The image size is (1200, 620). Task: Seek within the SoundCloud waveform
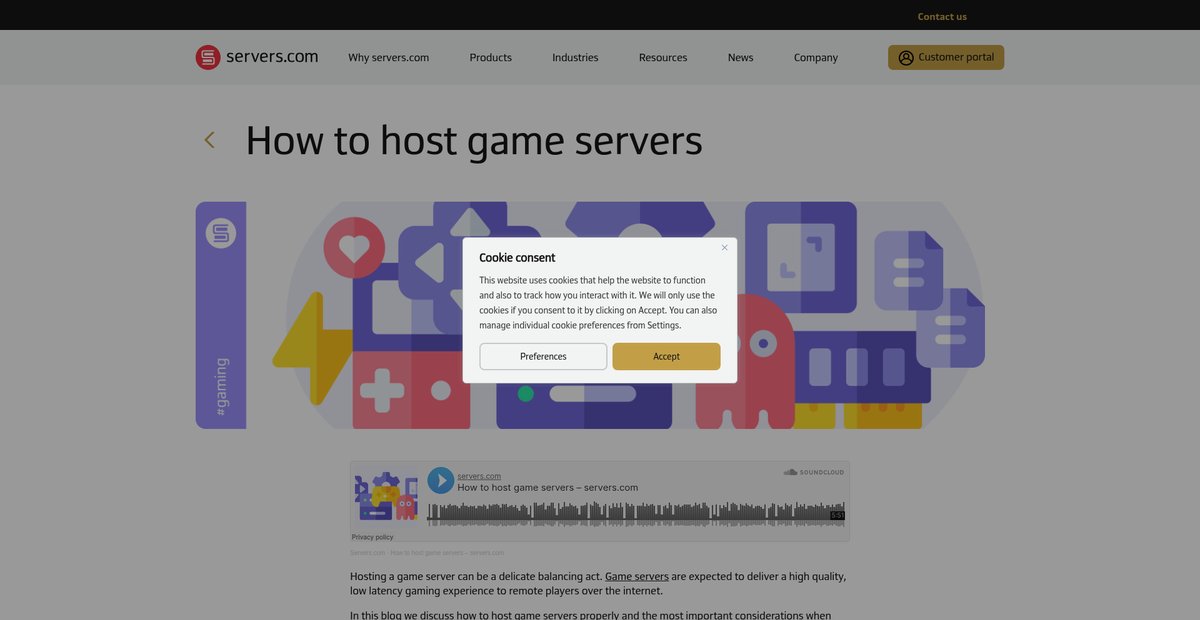pyautogui.click(x=636, y=513)
